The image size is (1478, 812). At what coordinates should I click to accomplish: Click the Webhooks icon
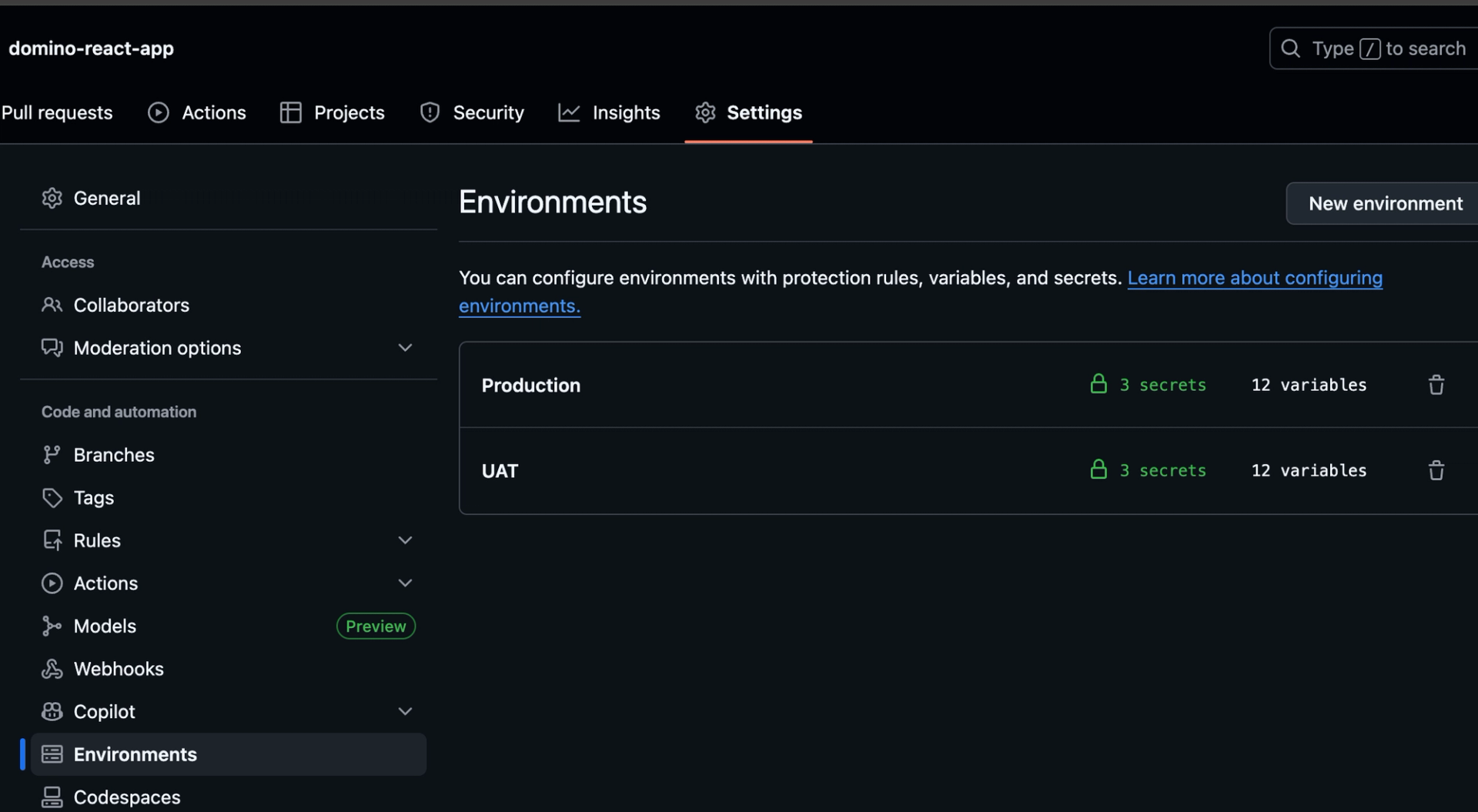click(52, 669)
